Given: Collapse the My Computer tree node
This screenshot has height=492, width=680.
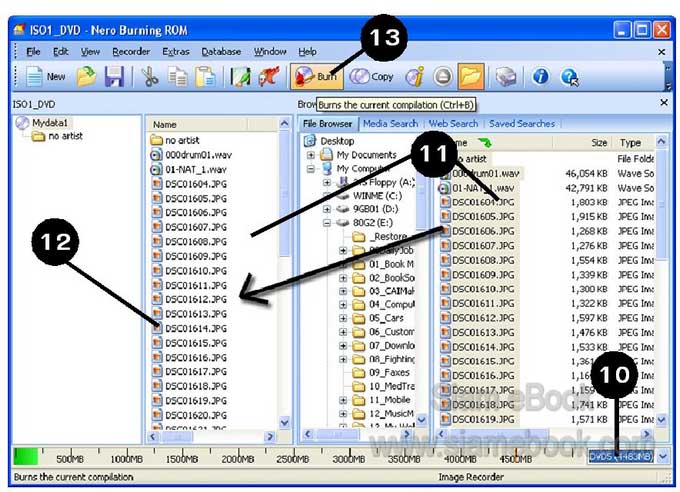Looking at the screenshot, I should point(311,169).
